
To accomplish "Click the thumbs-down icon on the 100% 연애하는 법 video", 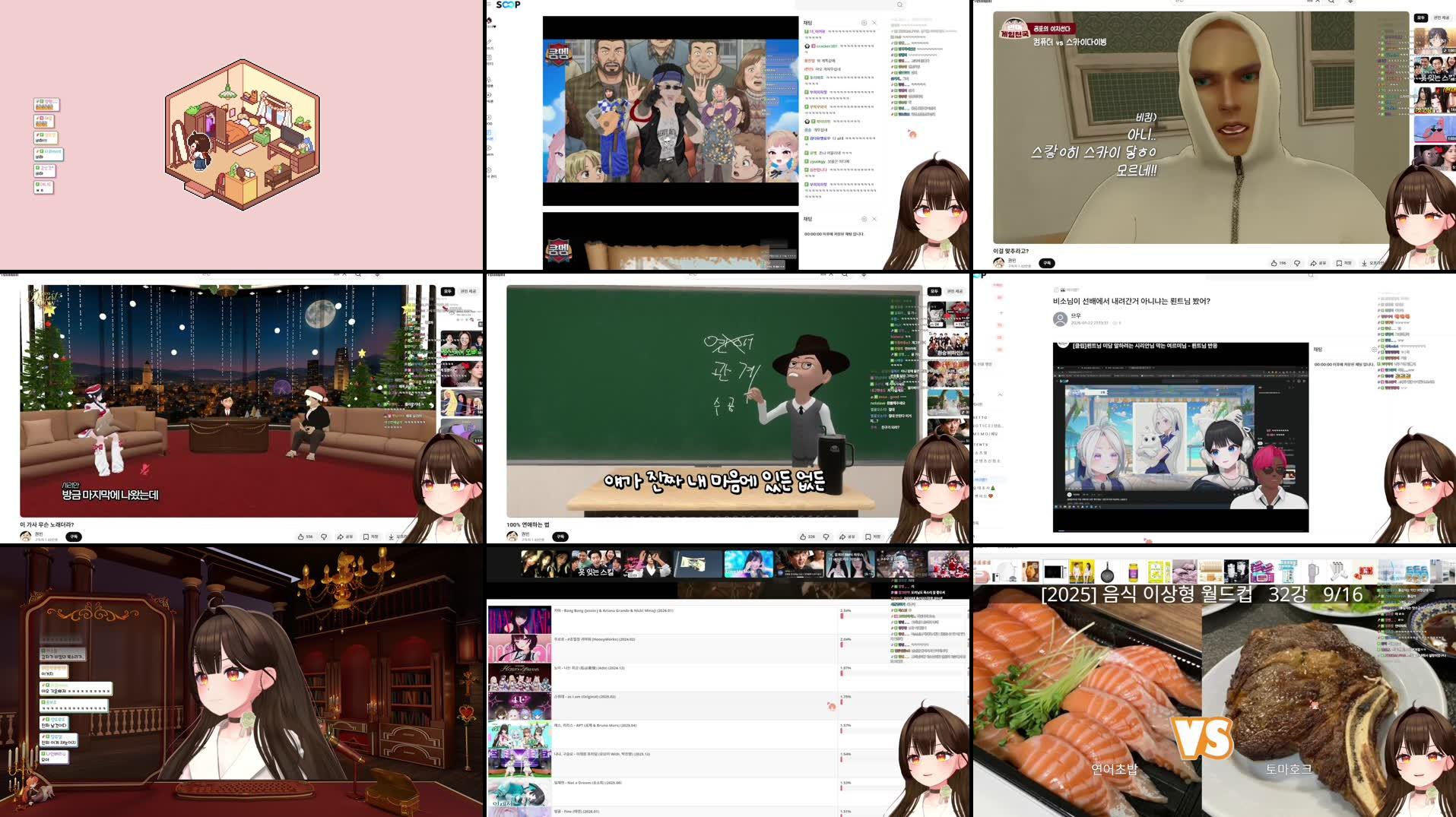I will [x=826, y=536].
